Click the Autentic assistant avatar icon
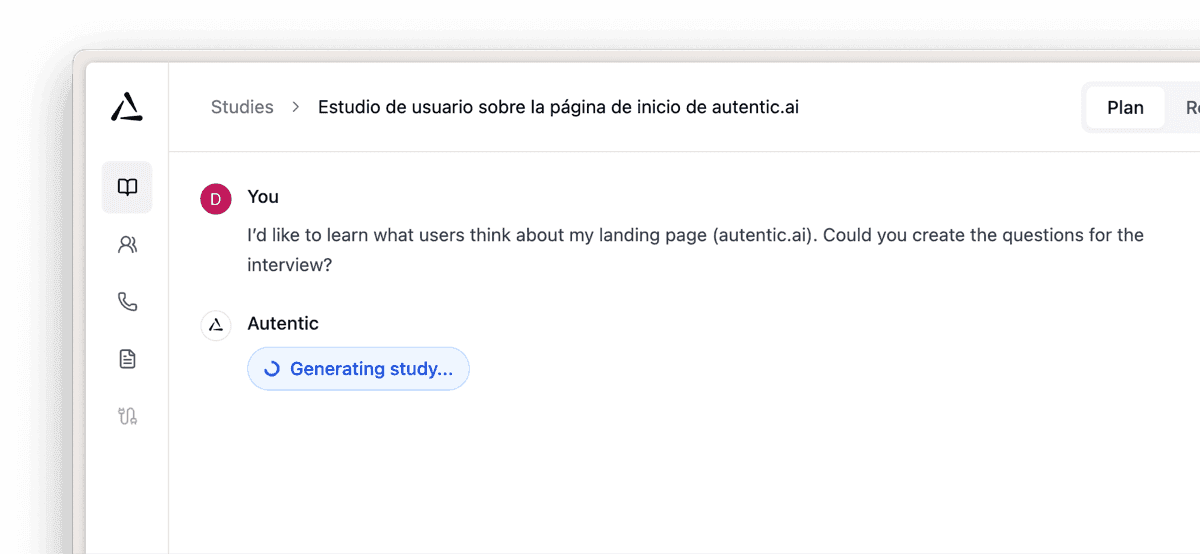 (x=216, y=326)
